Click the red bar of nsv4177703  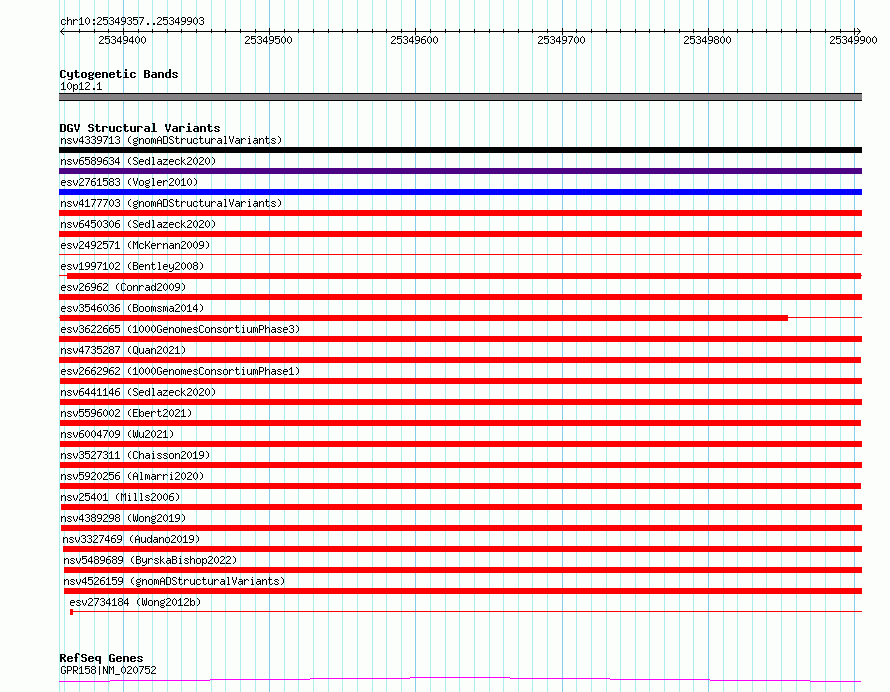coord(460,213)
